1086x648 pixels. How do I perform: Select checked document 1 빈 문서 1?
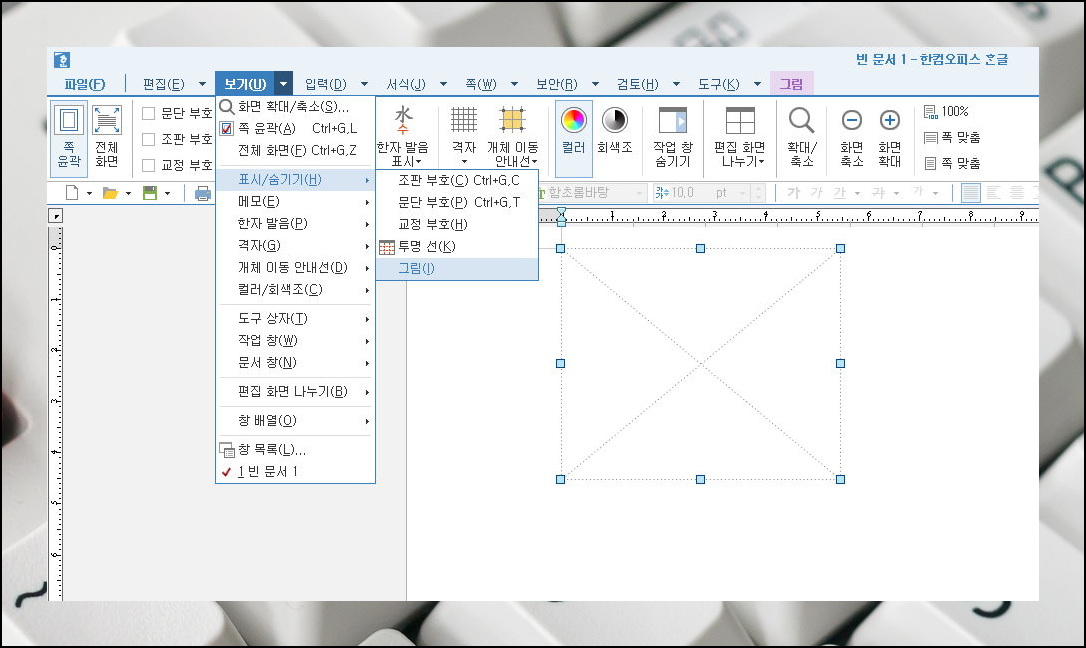(296, 471)
